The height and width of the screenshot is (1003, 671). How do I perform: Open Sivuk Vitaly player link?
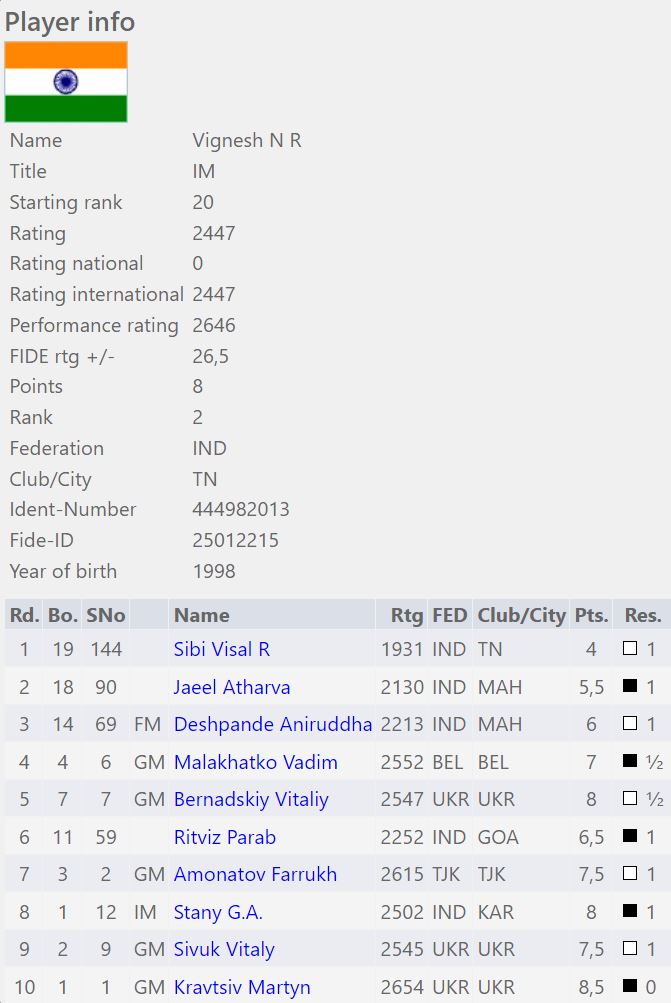point(224,950)
